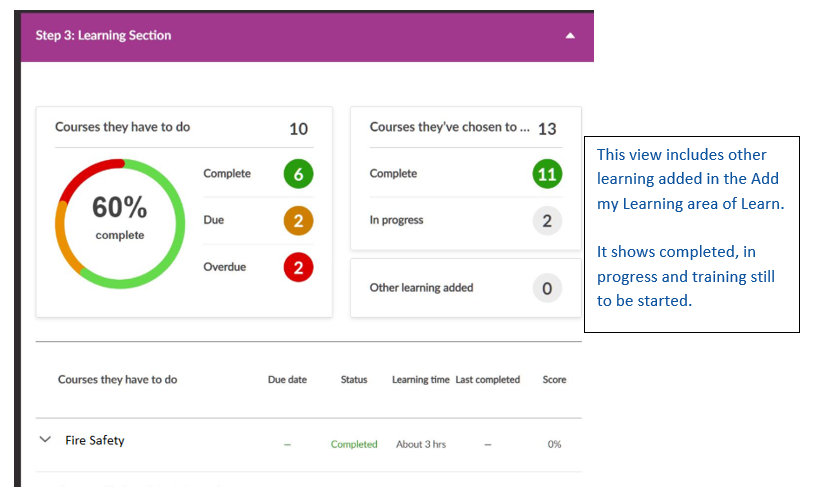The width and height of the screenshot is (817, 496).
Task: Click the green Complete badge showing 11
Action: click(546, 174)
